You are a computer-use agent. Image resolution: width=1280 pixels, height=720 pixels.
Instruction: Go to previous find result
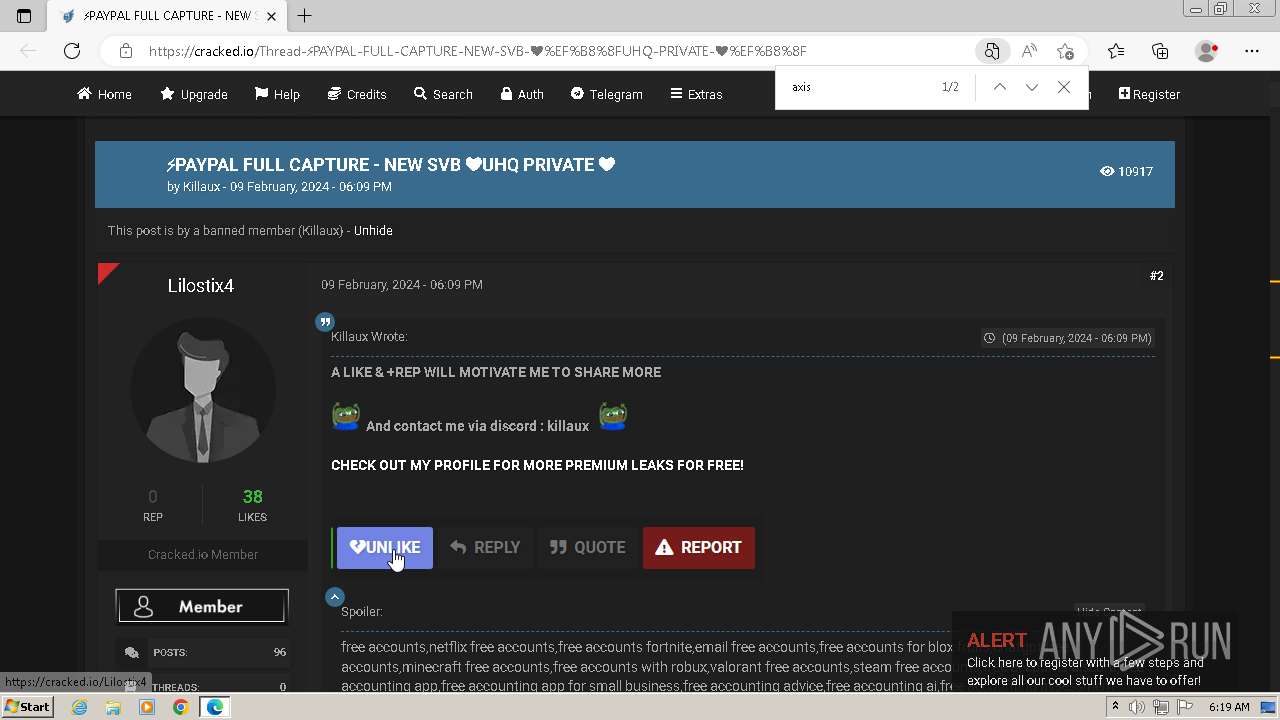(x=999, y=87)
